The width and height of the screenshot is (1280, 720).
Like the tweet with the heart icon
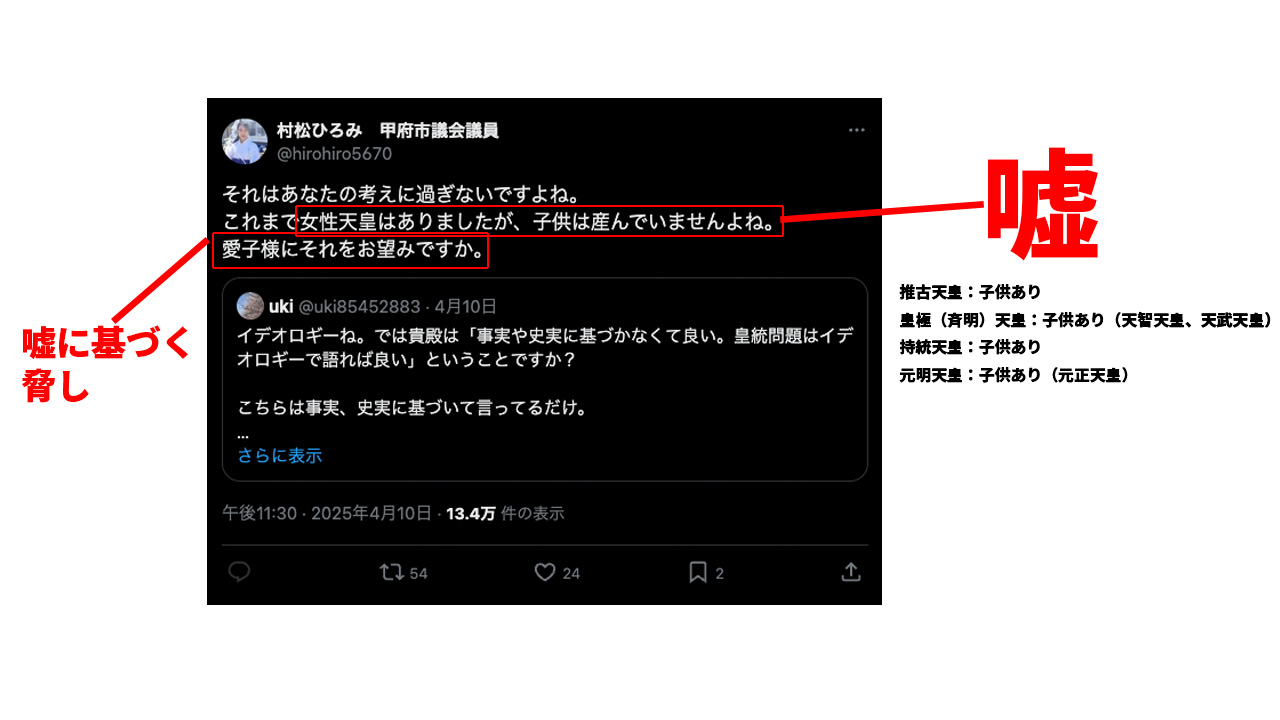[544, 572]
